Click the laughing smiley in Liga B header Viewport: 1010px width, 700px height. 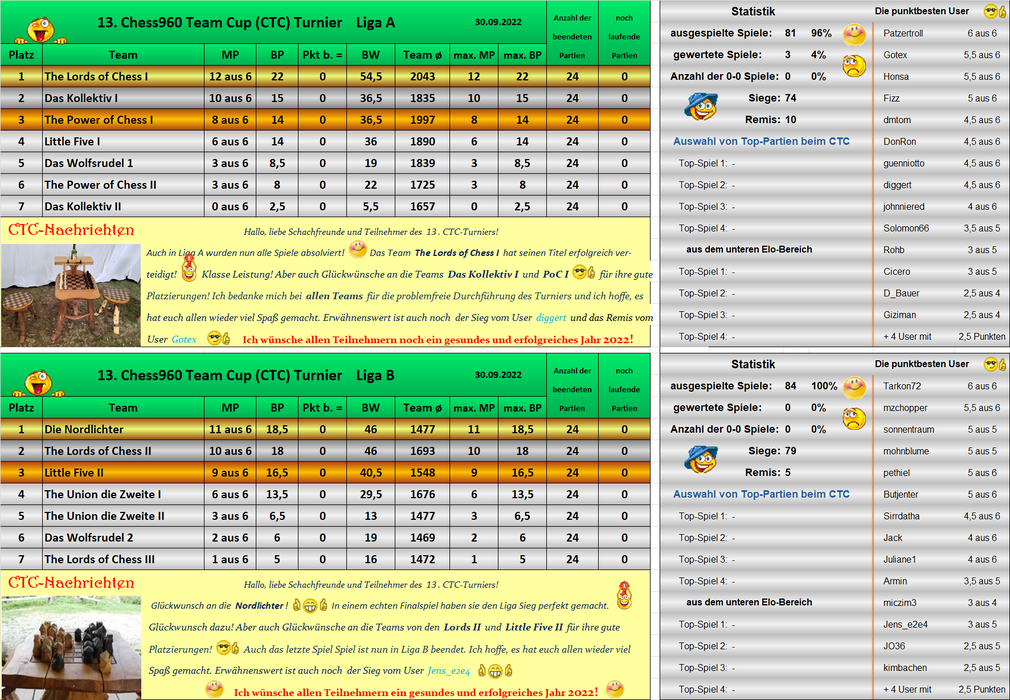click(x=40, y=383)
